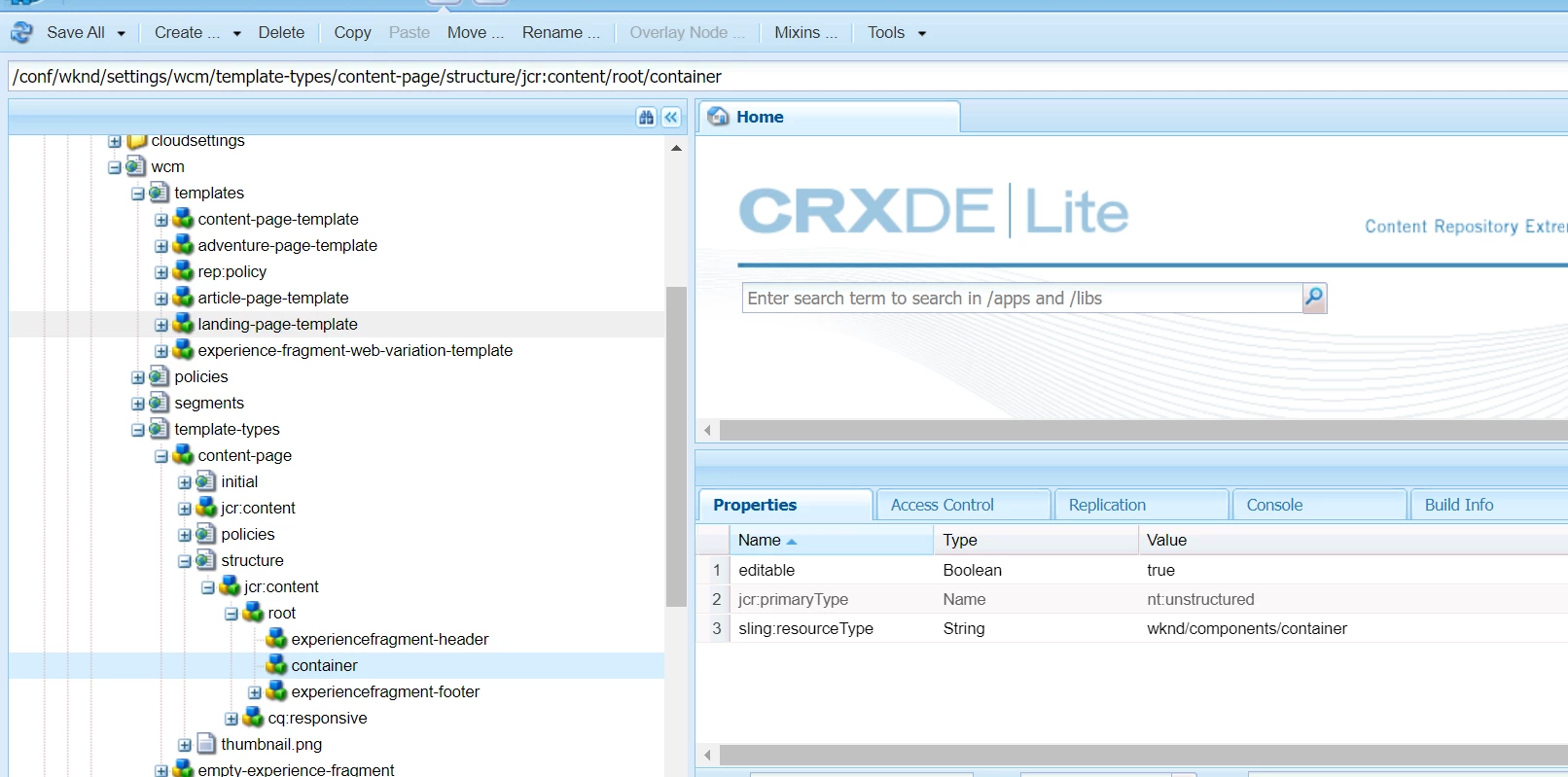Switch to the Build Info tab
The width and height of the screenshot is (1568, 777).
pos(1488,505)
